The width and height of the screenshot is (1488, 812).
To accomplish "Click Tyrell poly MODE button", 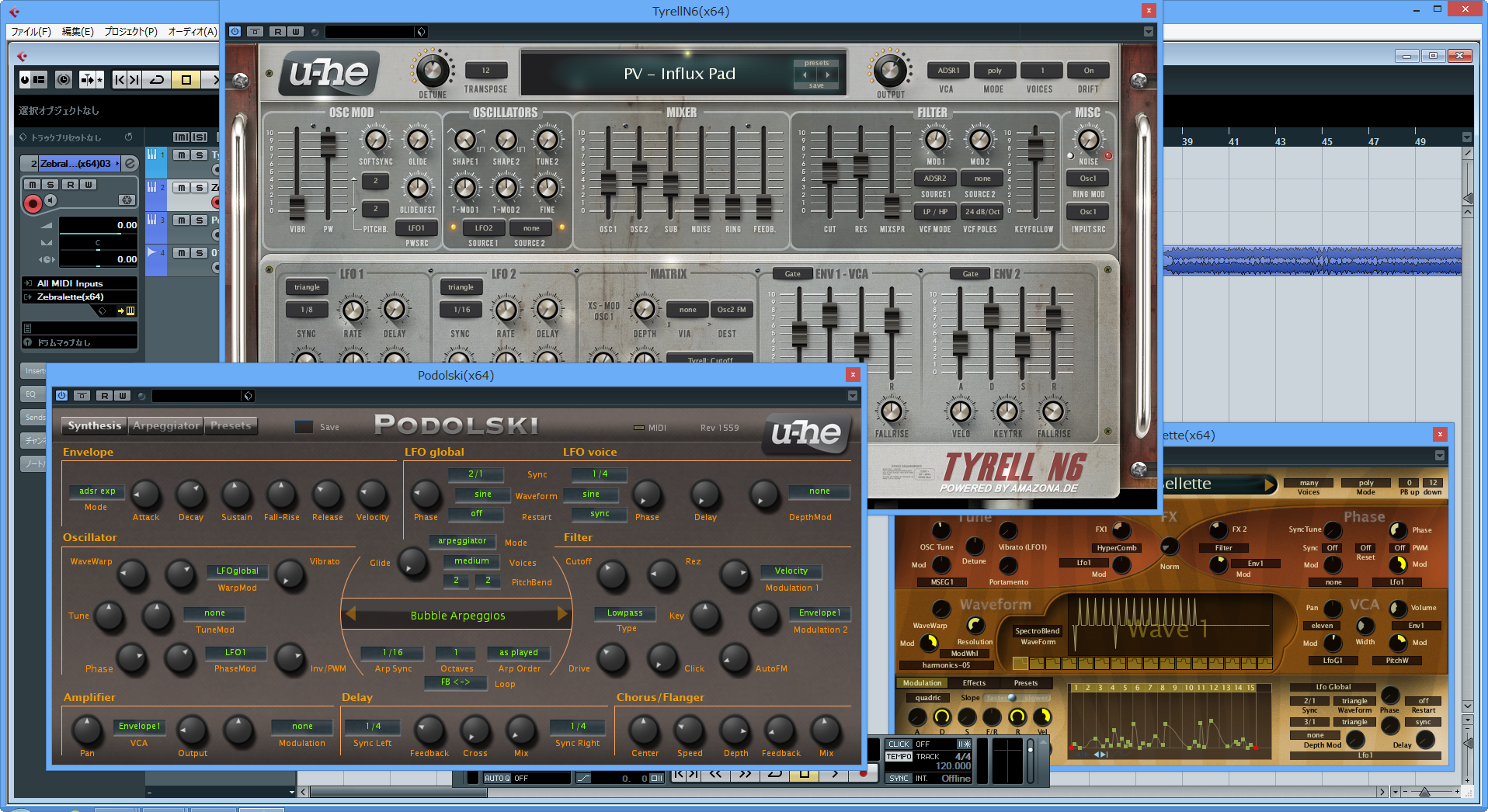I will point(994,71).
